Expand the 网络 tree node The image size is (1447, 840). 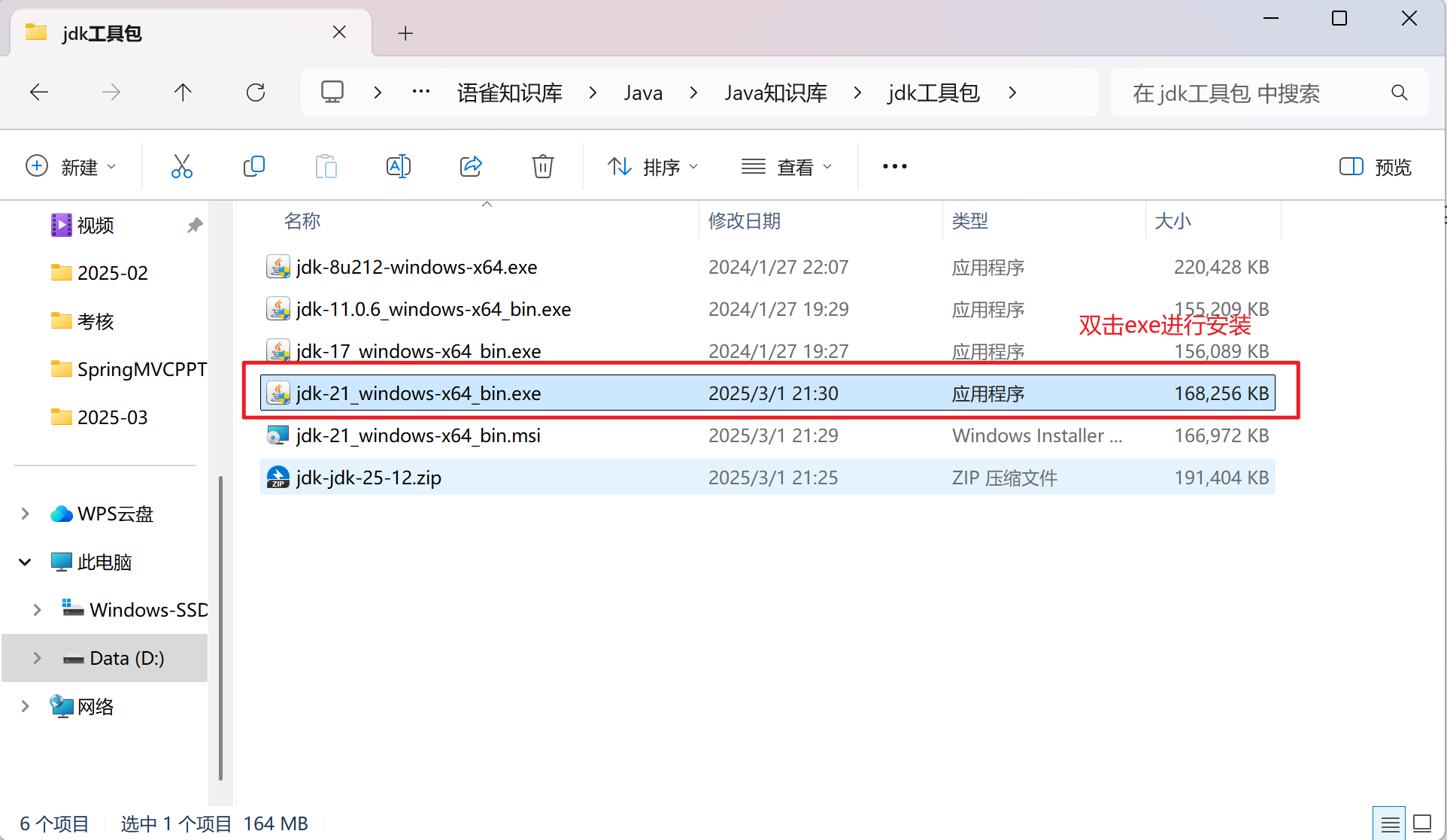coord(25,706)
